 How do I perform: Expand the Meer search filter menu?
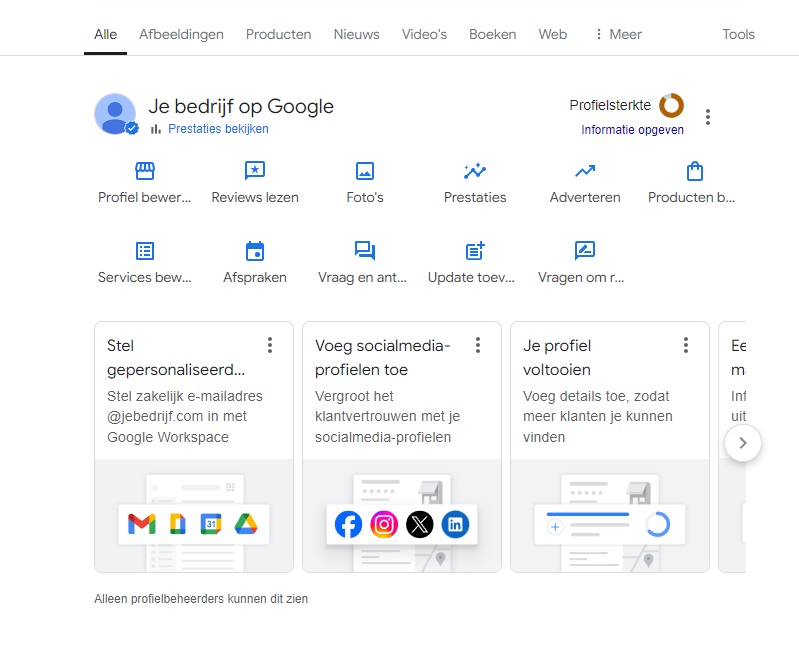pyautogui.click(x=618, y=34)
